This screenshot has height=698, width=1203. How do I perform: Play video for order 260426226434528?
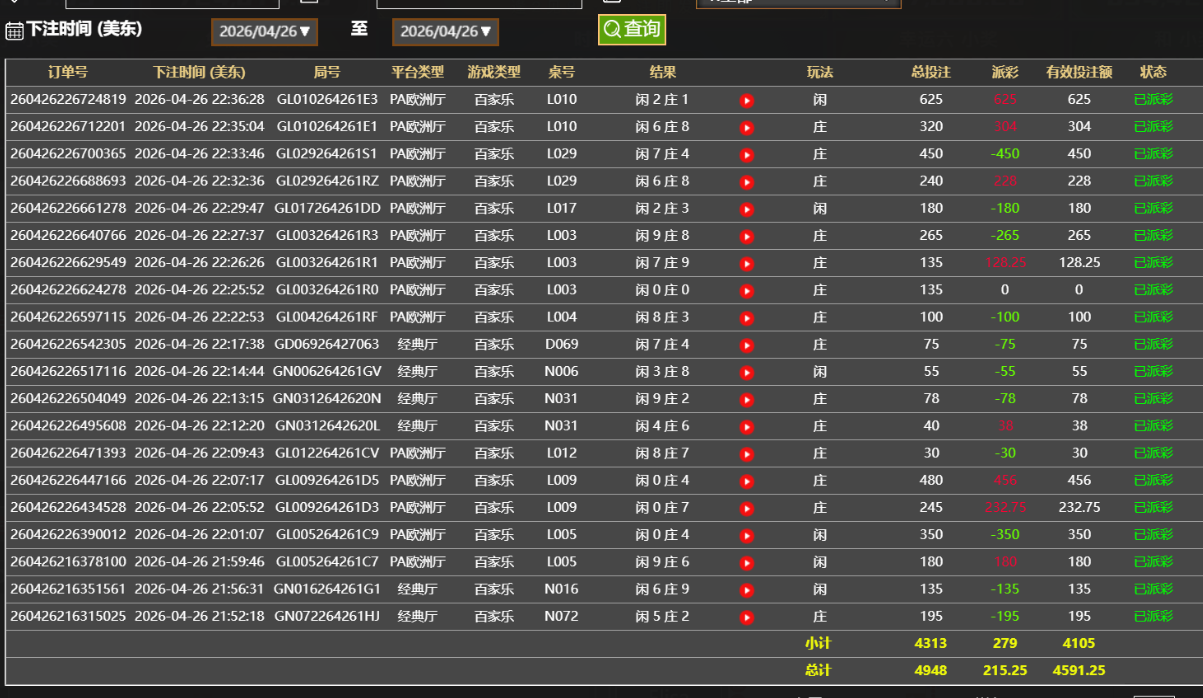point(746,509)
